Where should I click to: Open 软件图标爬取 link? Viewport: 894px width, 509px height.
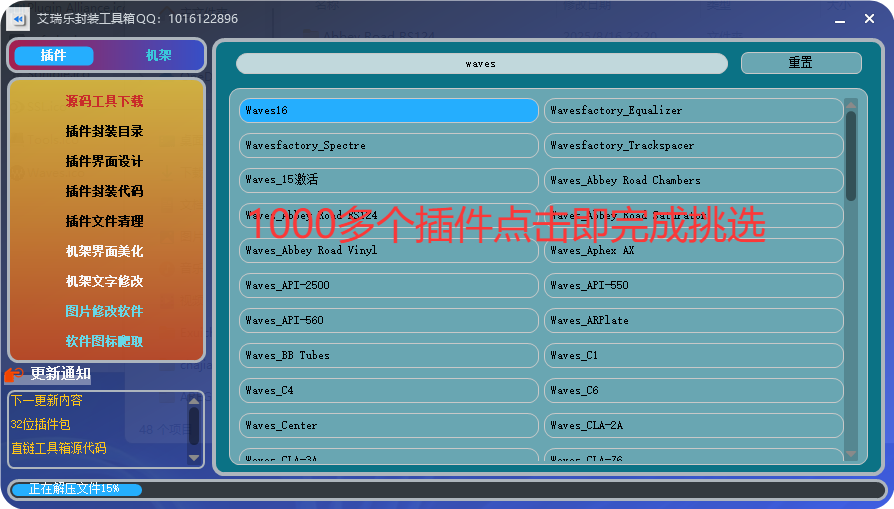click(x=104, y=341)
